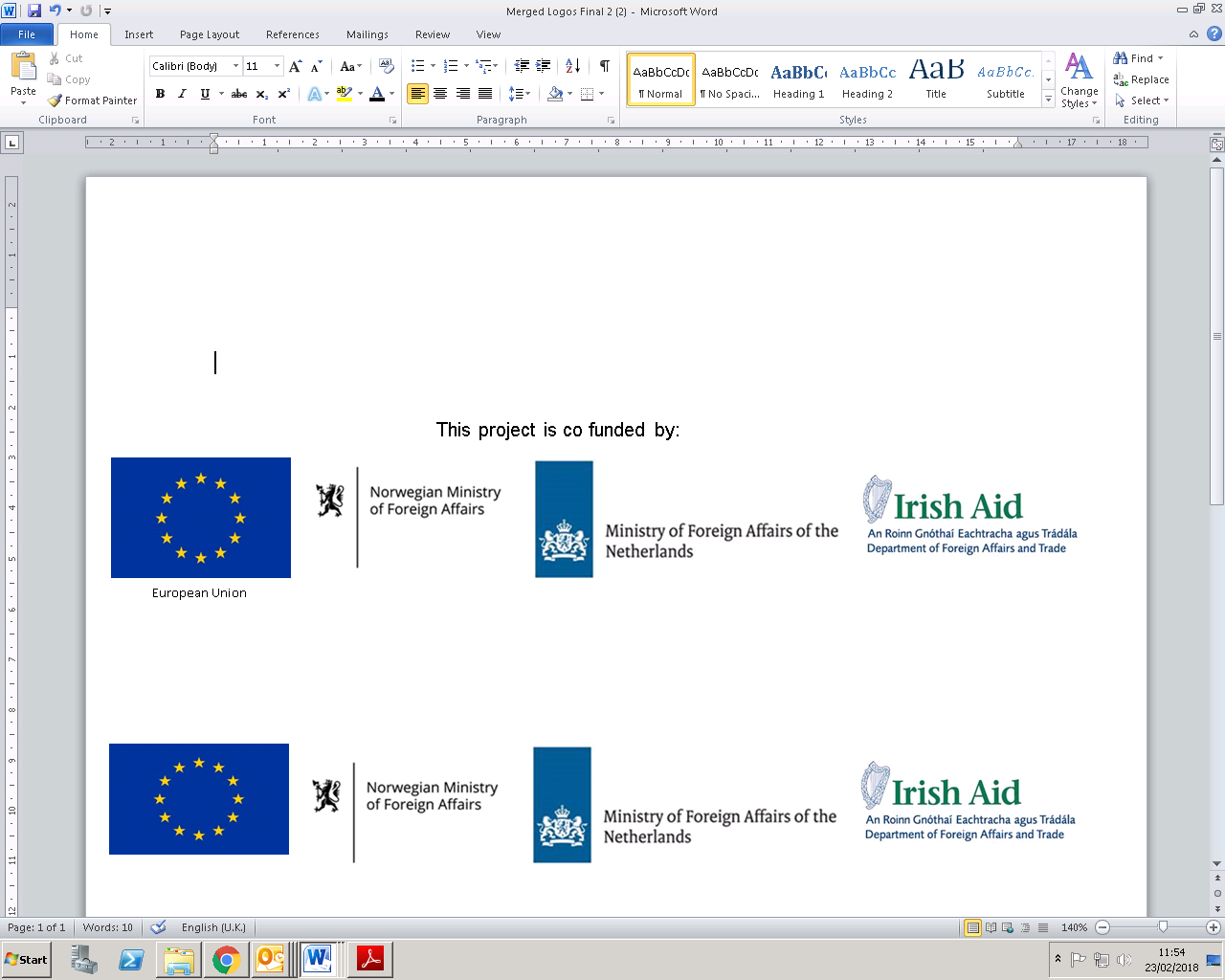1225x980 pixels.
Task: Switch to Print Layout view
Action: coord(972,927)
